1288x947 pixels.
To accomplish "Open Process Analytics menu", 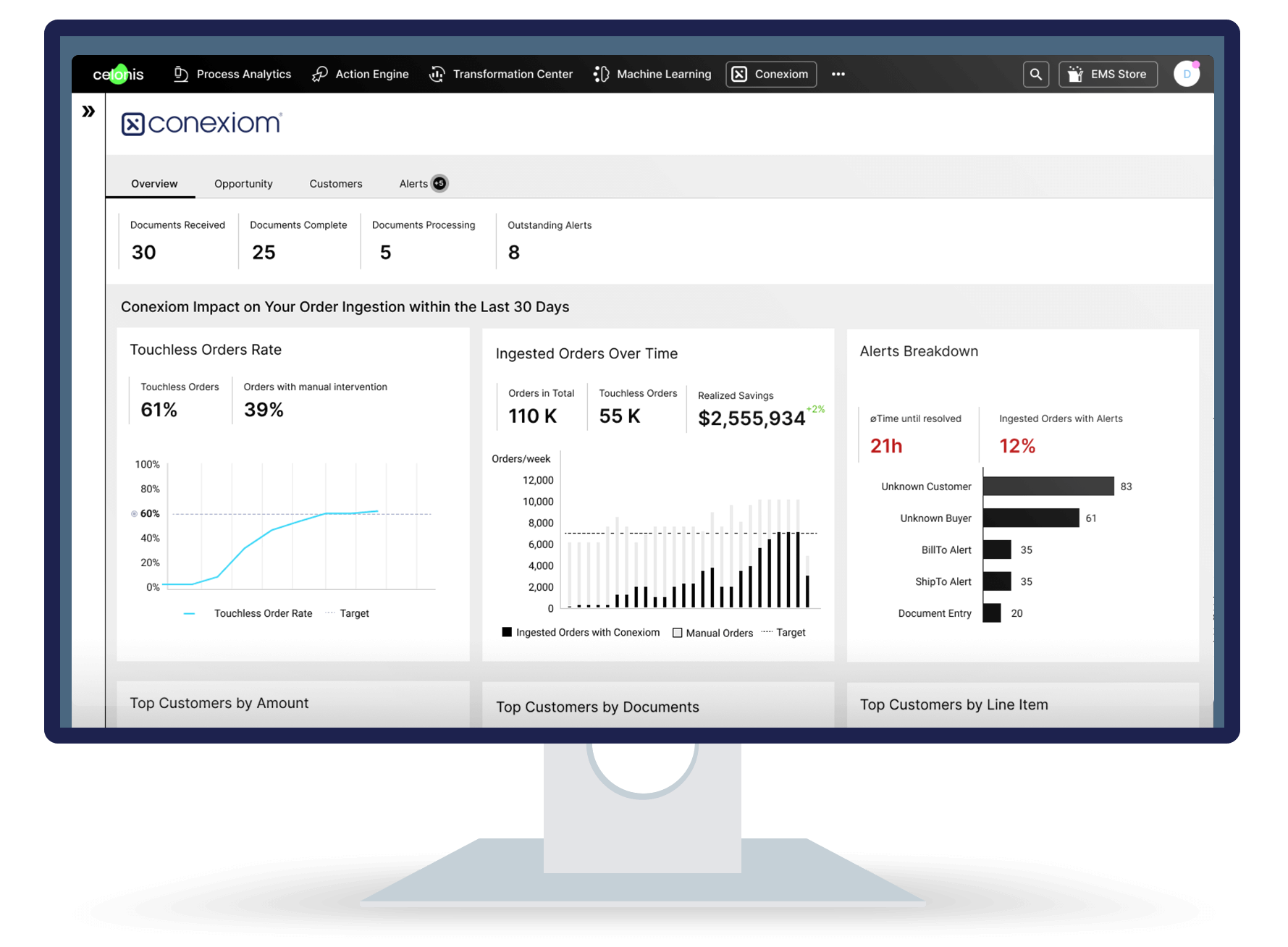I will pyautogui.click(x=232, y=74).
